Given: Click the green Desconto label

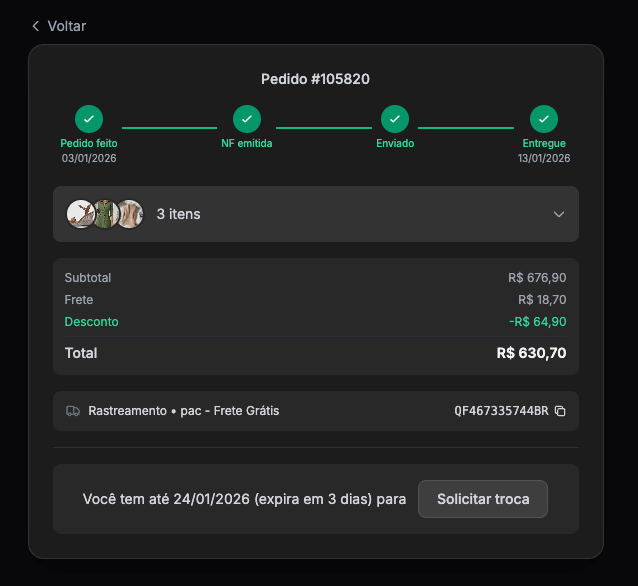Looking at the screenshot, I should 91,322.
